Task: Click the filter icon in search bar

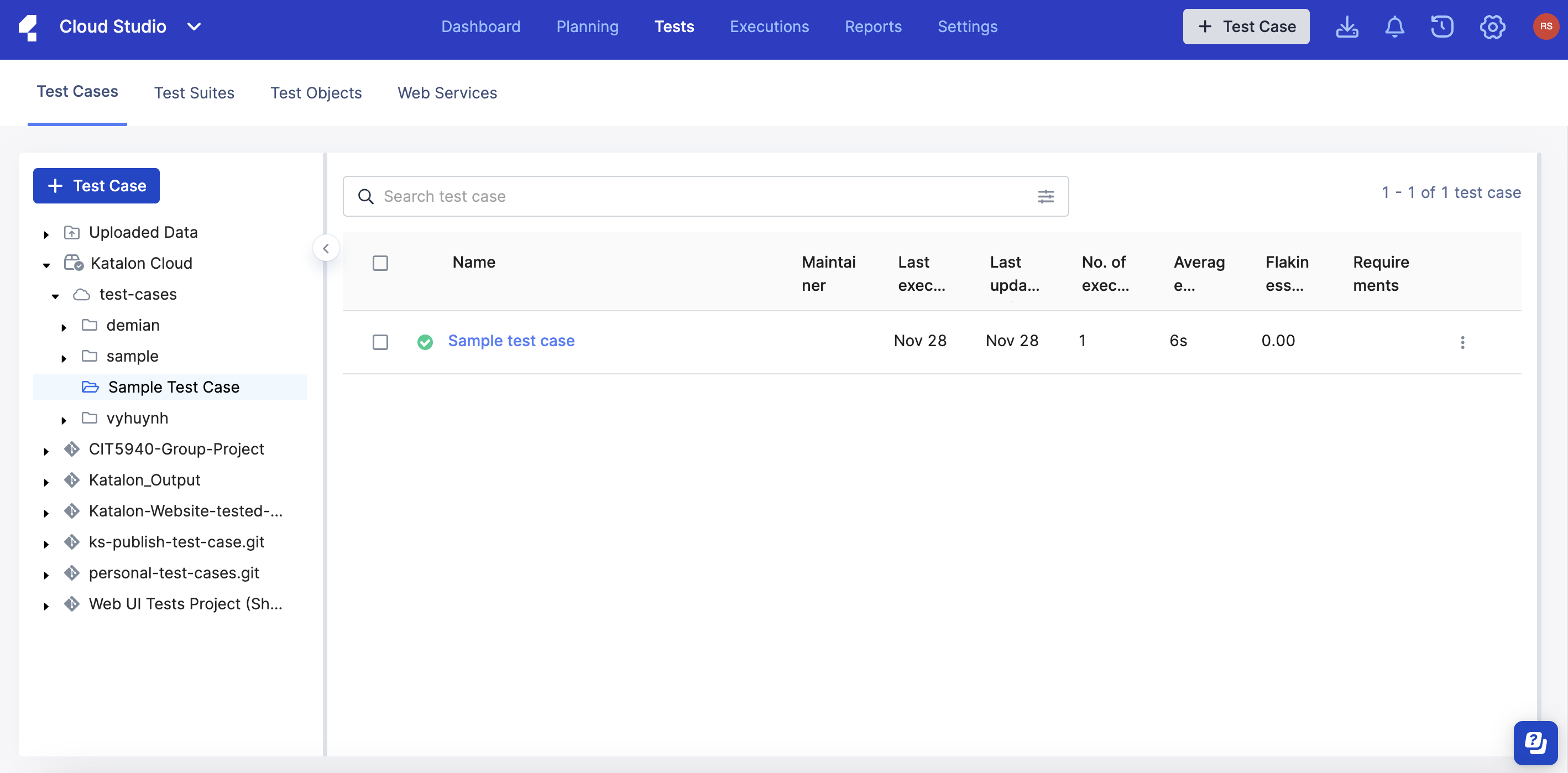Action: (x=1046, y=196)
